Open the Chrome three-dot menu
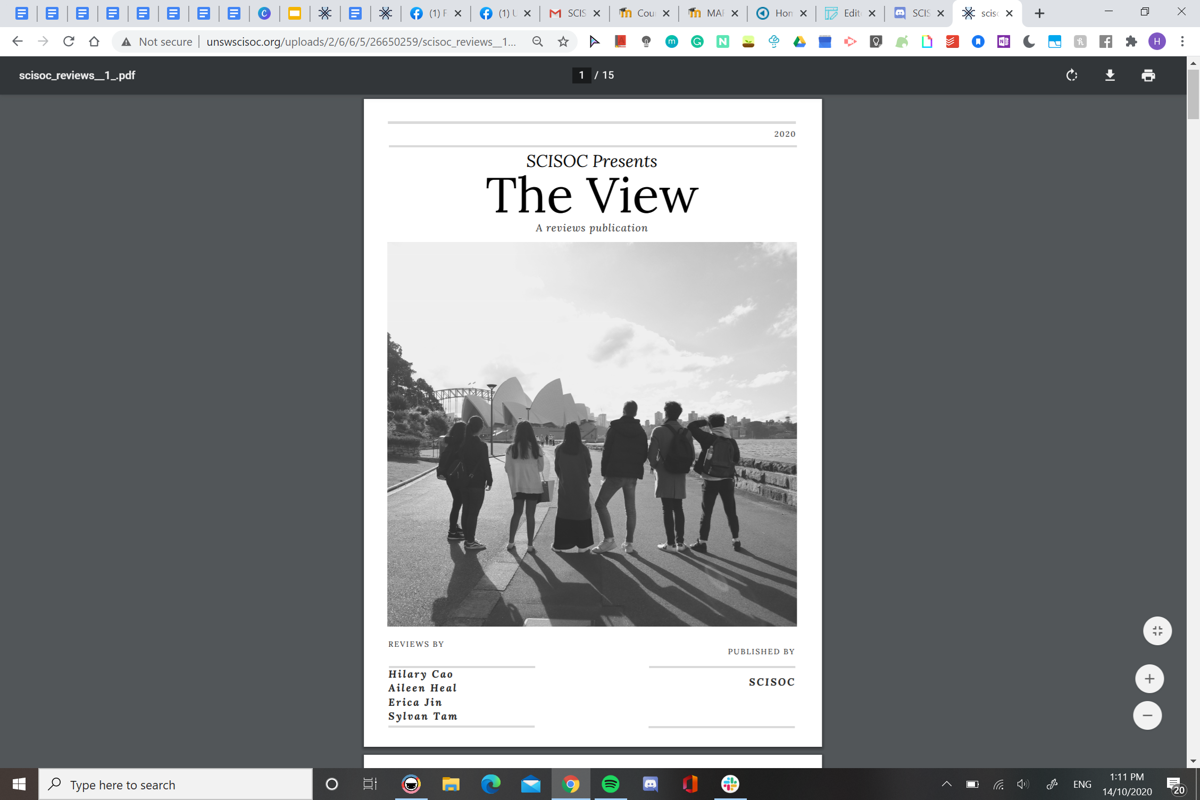This screenshot has width=1200, height=800. pyautogui.click(x=1182, y=42)
